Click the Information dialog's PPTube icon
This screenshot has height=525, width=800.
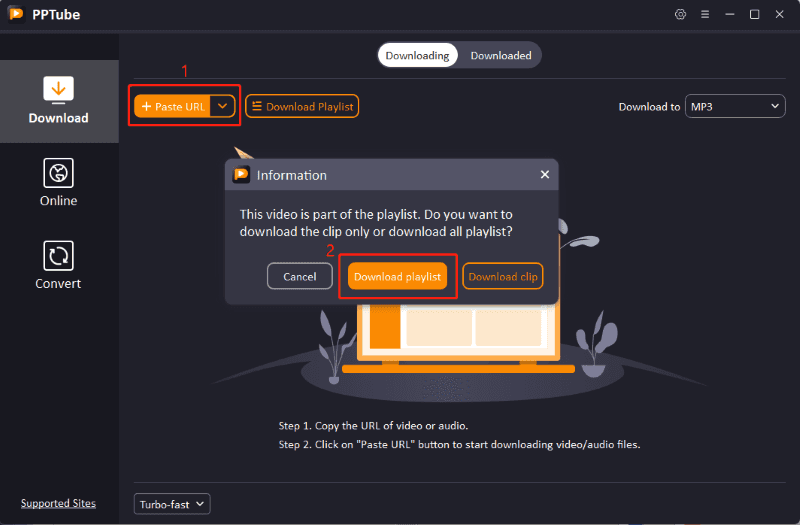pos(241,175)
